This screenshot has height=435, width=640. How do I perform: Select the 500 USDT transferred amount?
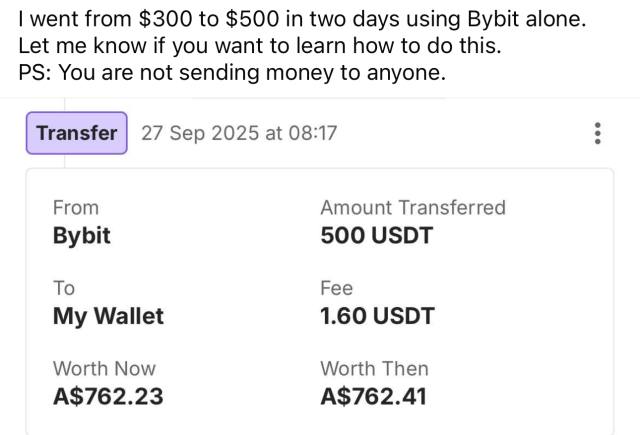point(376,236)
